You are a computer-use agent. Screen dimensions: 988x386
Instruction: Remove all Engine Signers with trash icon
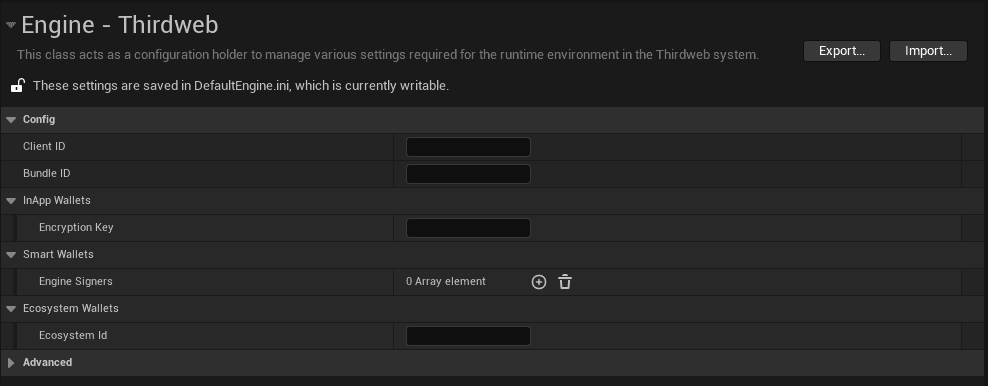tap(565, 282)
